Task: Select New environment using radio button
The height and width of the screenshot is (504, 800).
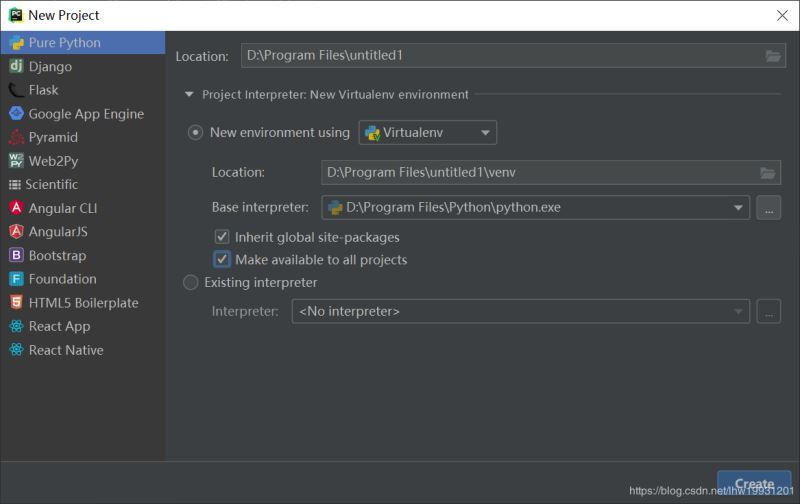Action: click(196, 133)
